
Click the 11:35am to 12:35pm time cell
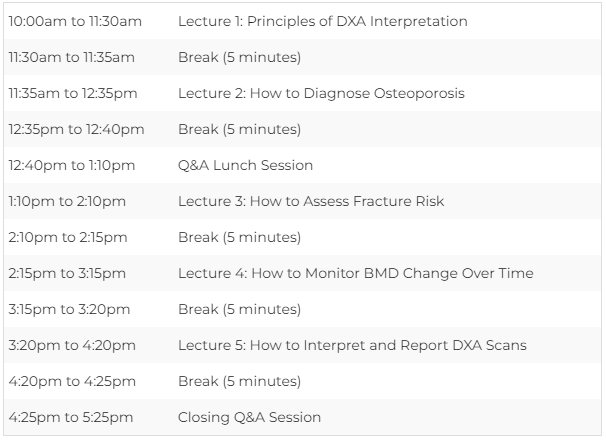pyautogui.click(x=73, y=93)
